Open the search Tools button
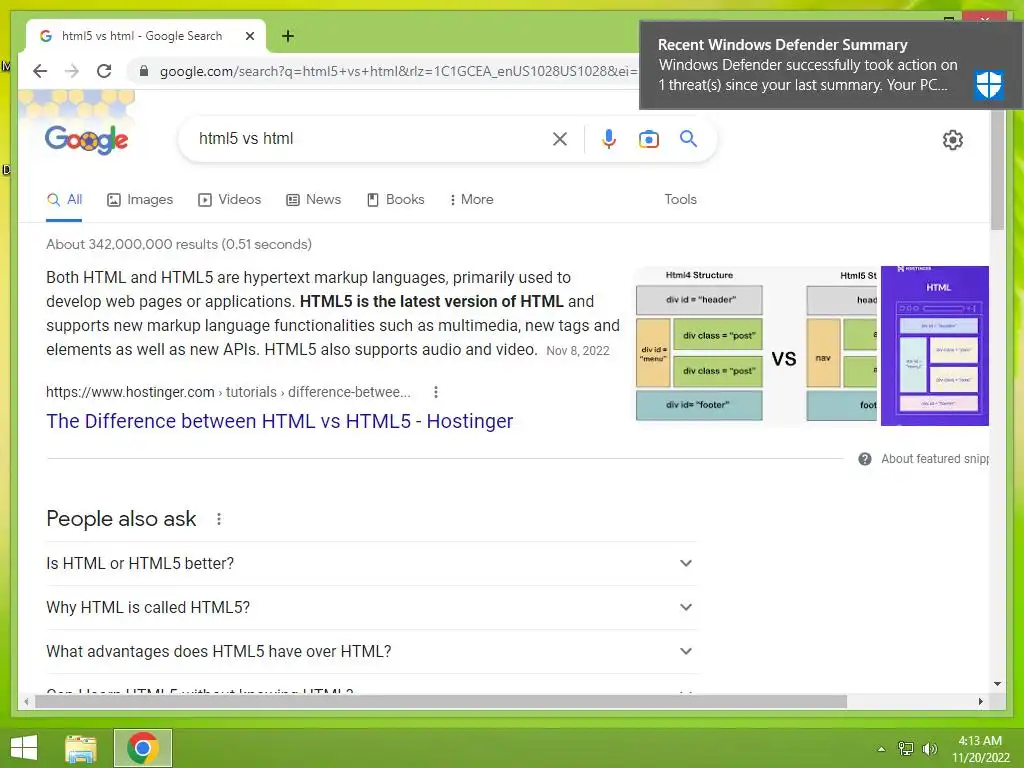1024x768 pixels. click(680, 200)
